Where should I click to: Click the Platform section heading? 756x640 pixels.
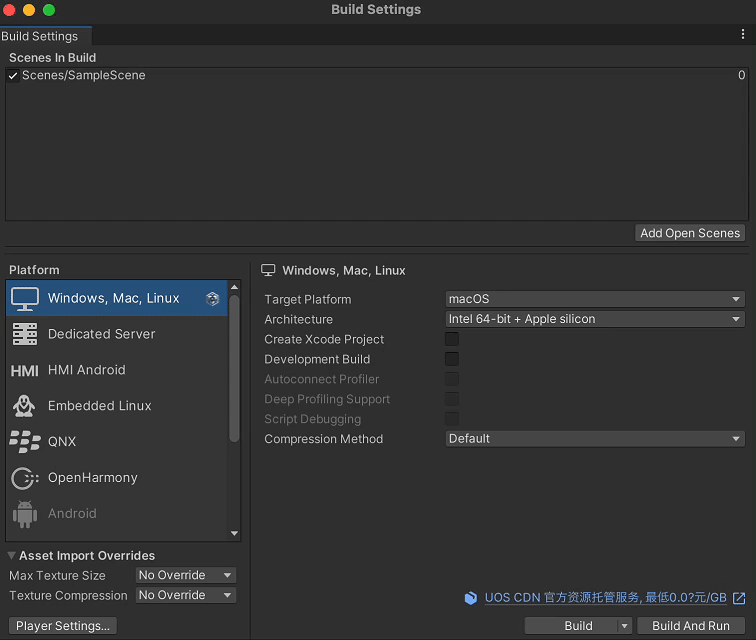coord(34,270)
